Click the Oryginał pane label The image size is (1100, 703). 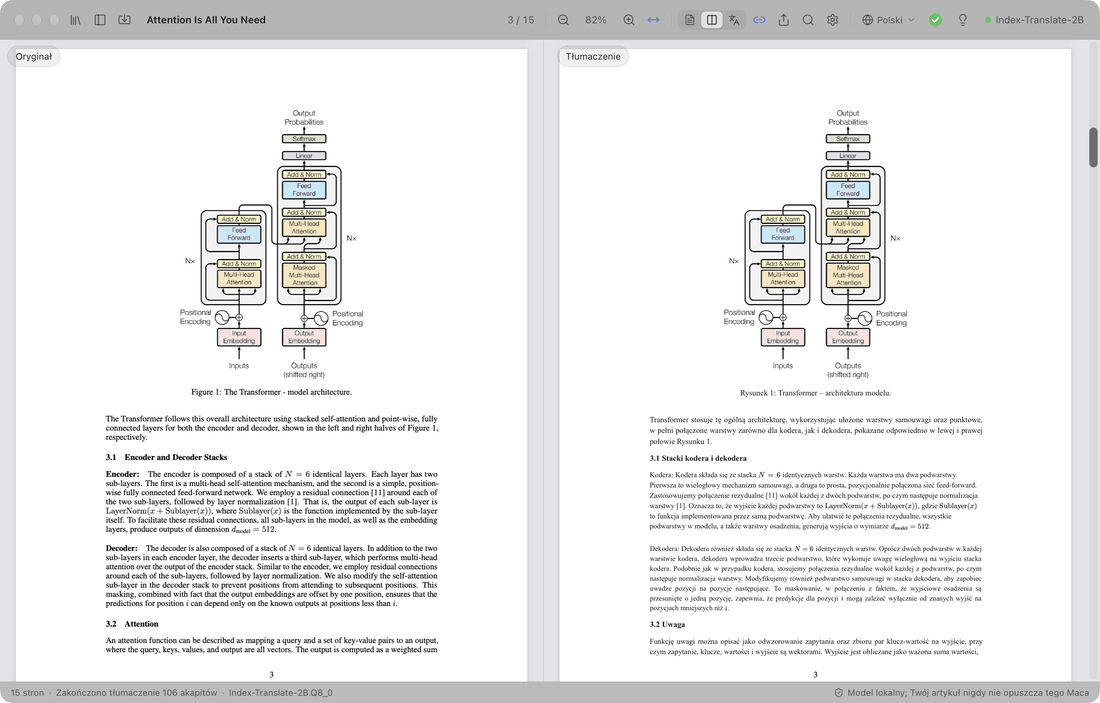pos(34,56)
